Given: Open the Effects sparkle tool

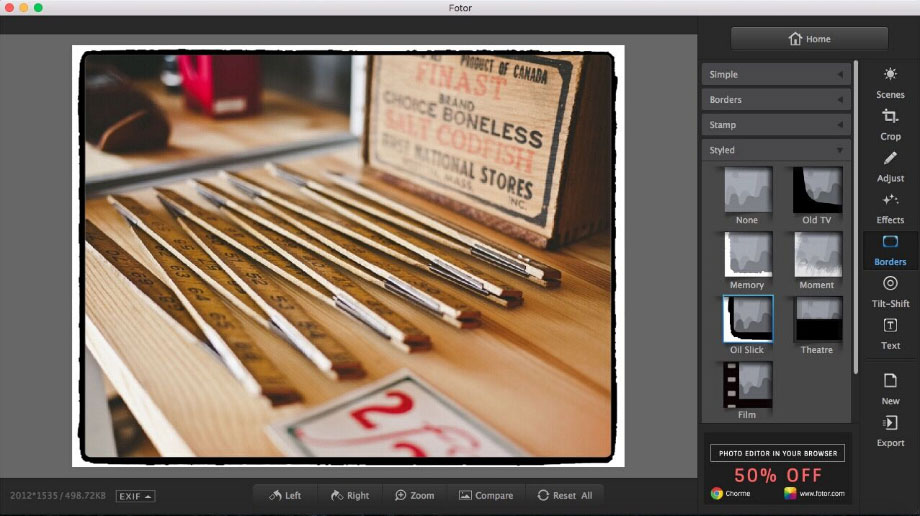Looking at the screenshot, I should point(889,208).
